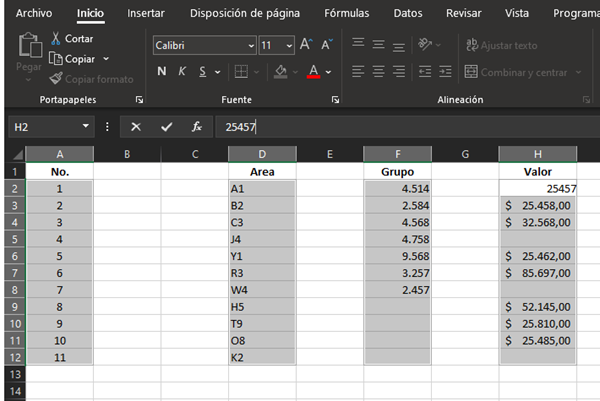Click the insert function fx icon
This screenshot has width=600, height=401.
(197, 127)
